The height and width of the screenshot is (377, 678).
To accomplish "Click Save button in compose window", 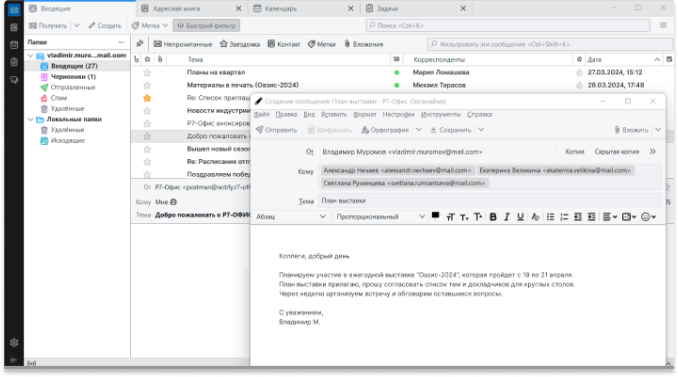I will (x=451, y=130).
